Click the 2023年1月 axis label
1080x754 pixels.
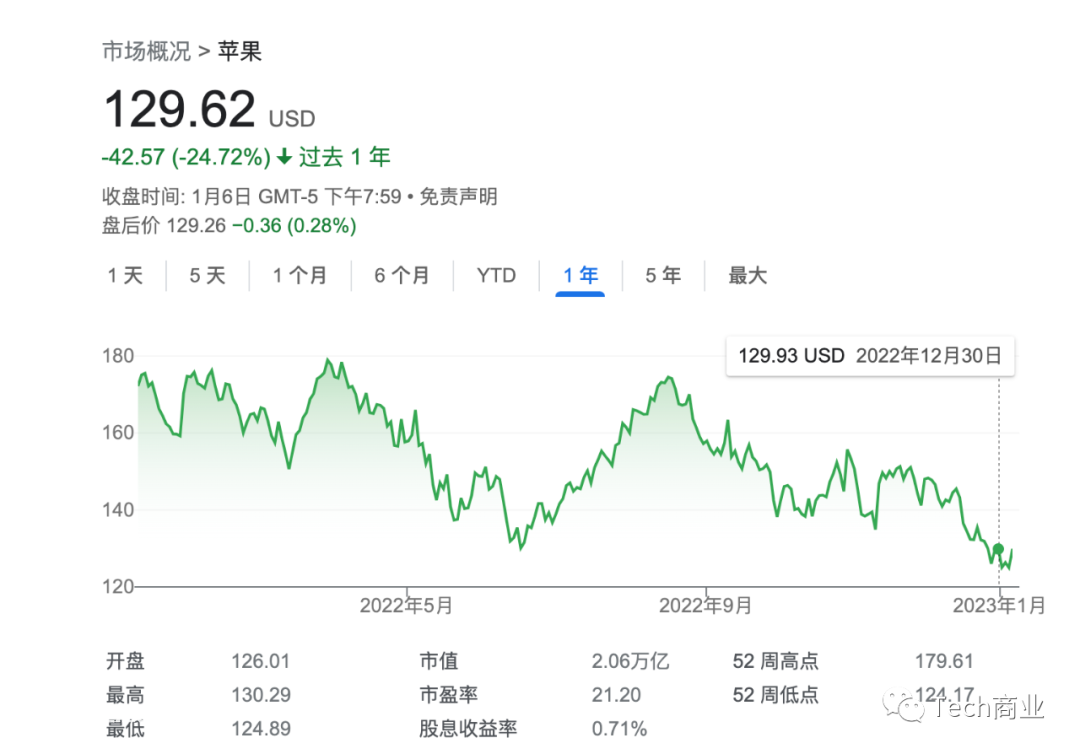(x=999, y=606)
